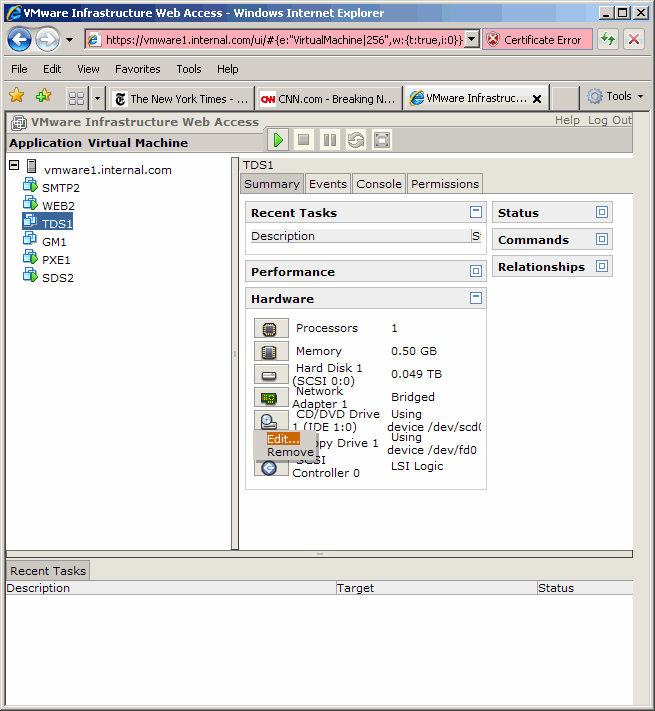Expand the Performance panel

tap(476, 271)
